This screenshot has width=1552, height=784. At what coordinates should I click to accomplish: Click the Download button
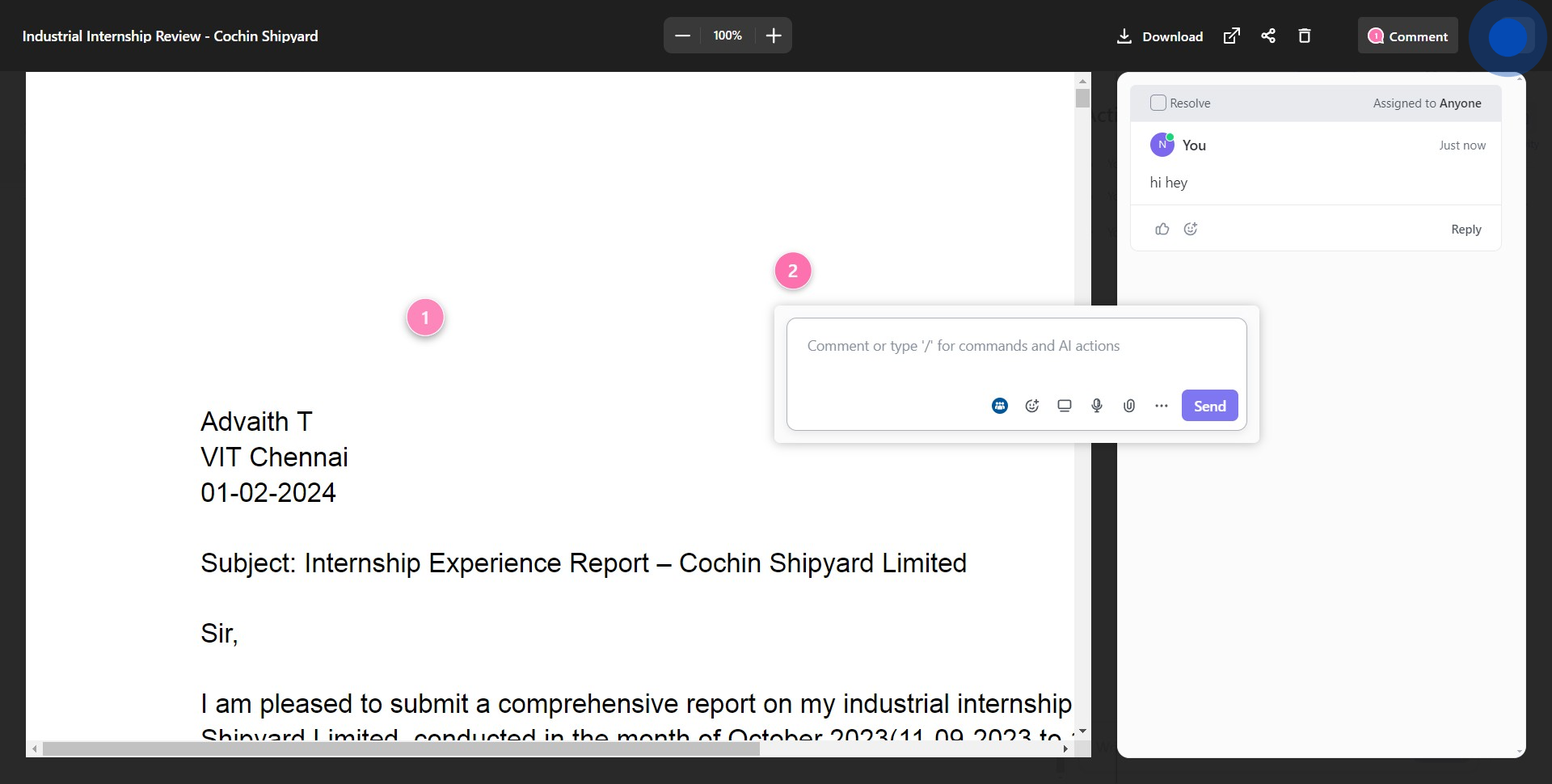[1160, 36]
